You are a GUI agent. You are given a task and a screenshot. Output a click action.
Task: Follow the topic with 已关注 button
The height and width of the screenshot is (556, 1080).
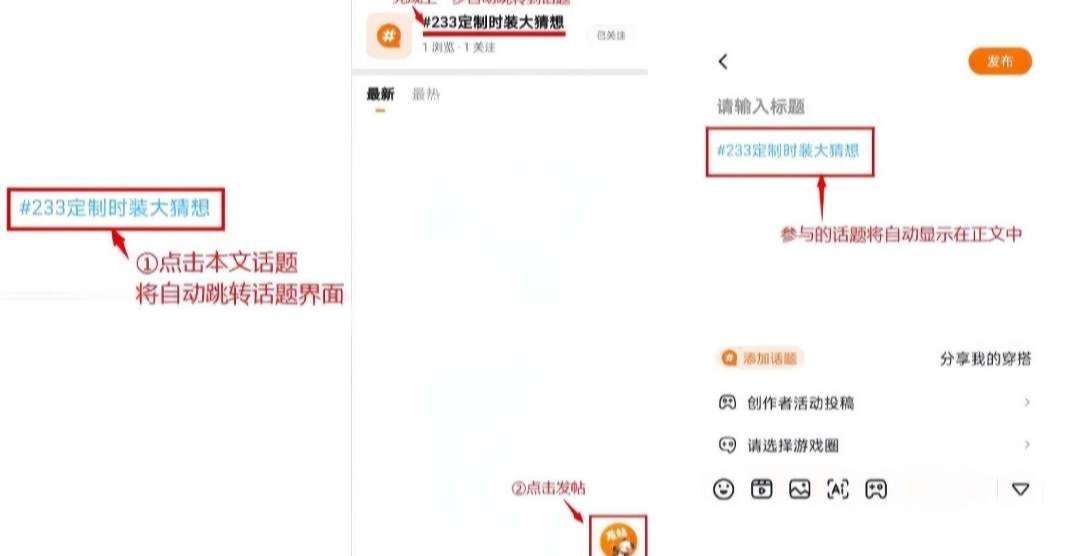(x=611, y=35)
